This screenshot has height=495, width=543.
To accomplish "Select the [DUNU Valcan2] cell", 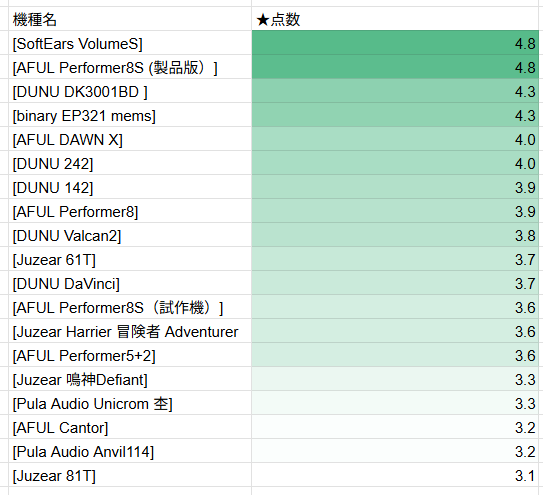I will tap(130, 235).
